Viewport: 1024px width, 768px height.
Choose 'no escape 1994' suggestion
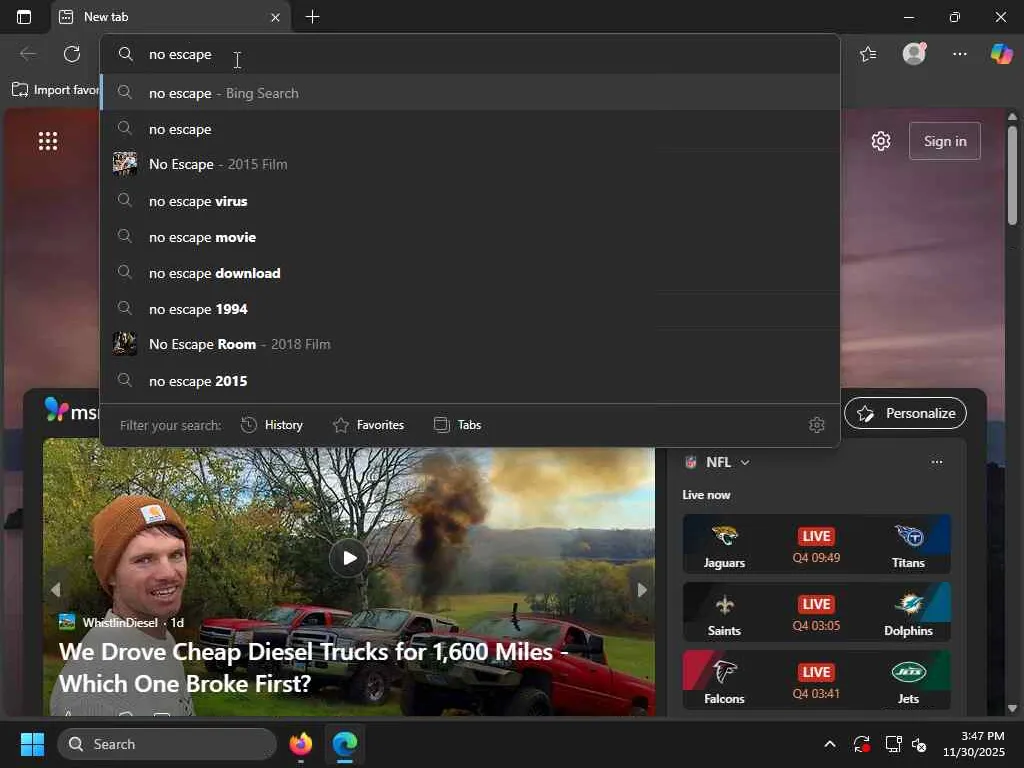click(470, 309)
